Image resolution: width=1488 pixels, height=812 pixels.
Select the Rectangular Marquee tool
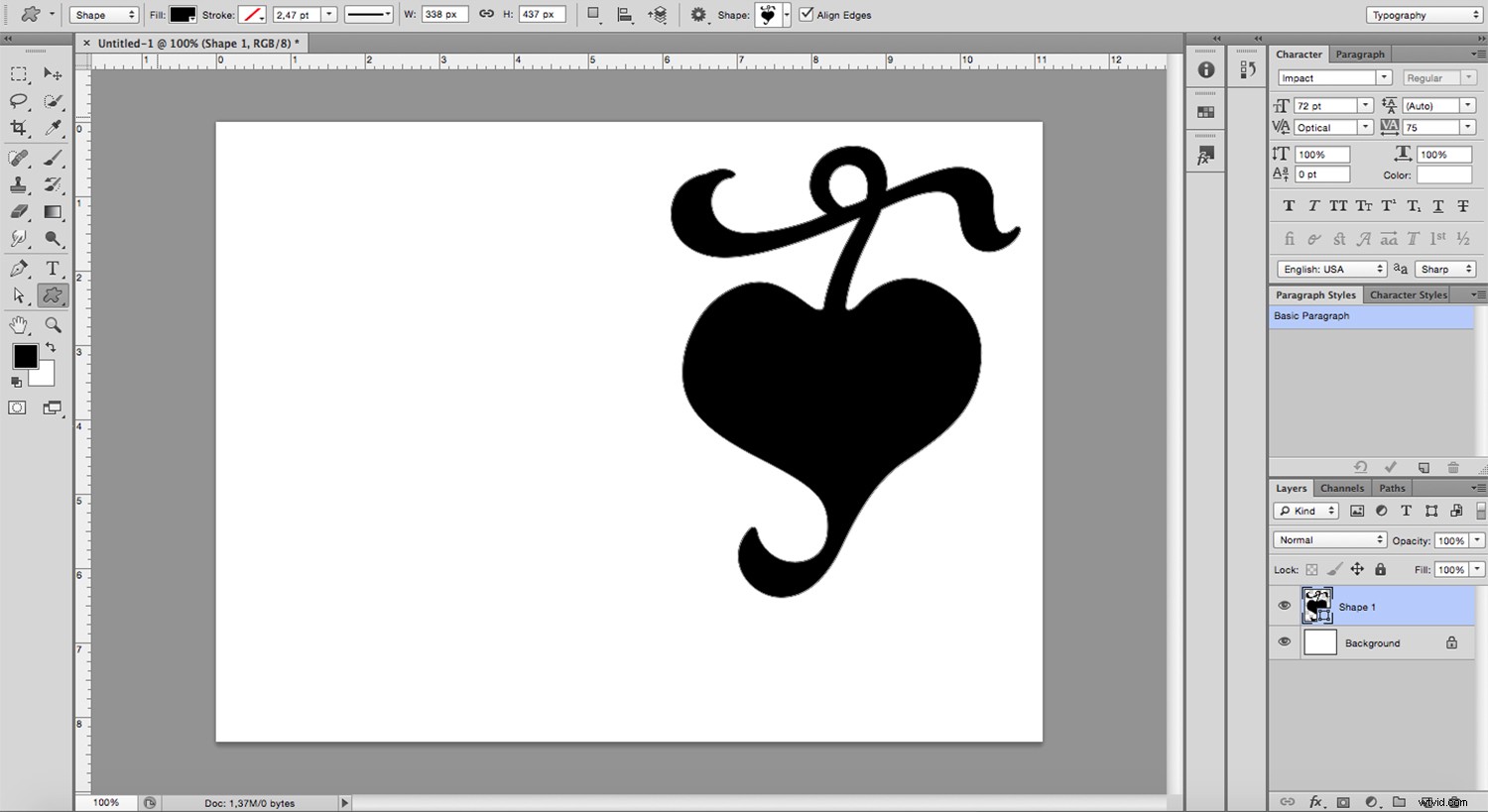pyautogui.click(x=18, y=74)
